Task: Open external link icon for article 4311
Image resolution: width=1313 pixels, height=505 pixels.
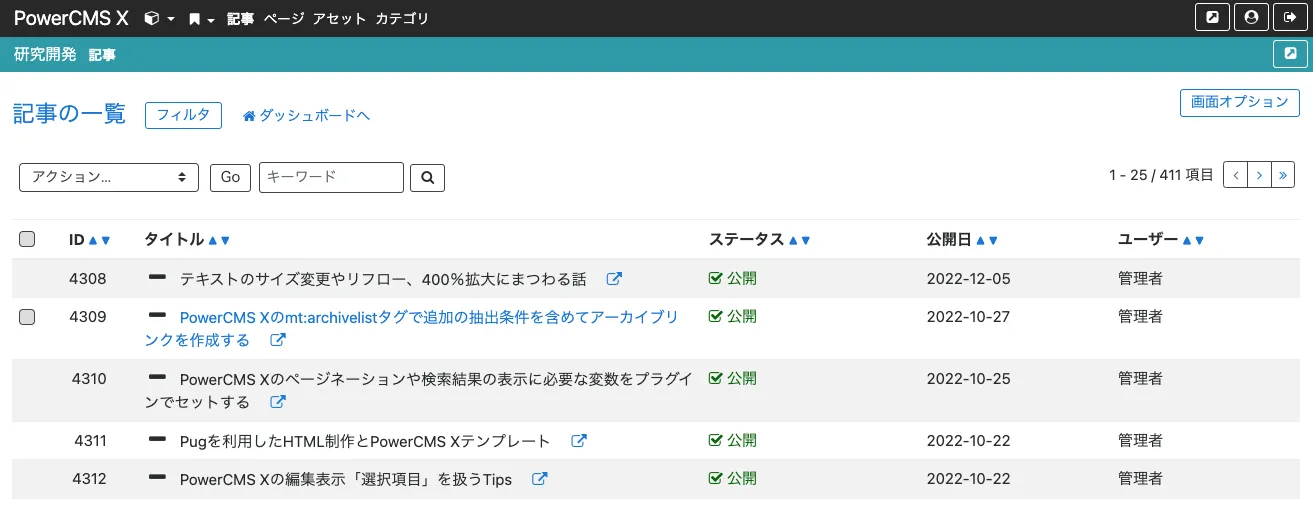Action: click(578, 441)
